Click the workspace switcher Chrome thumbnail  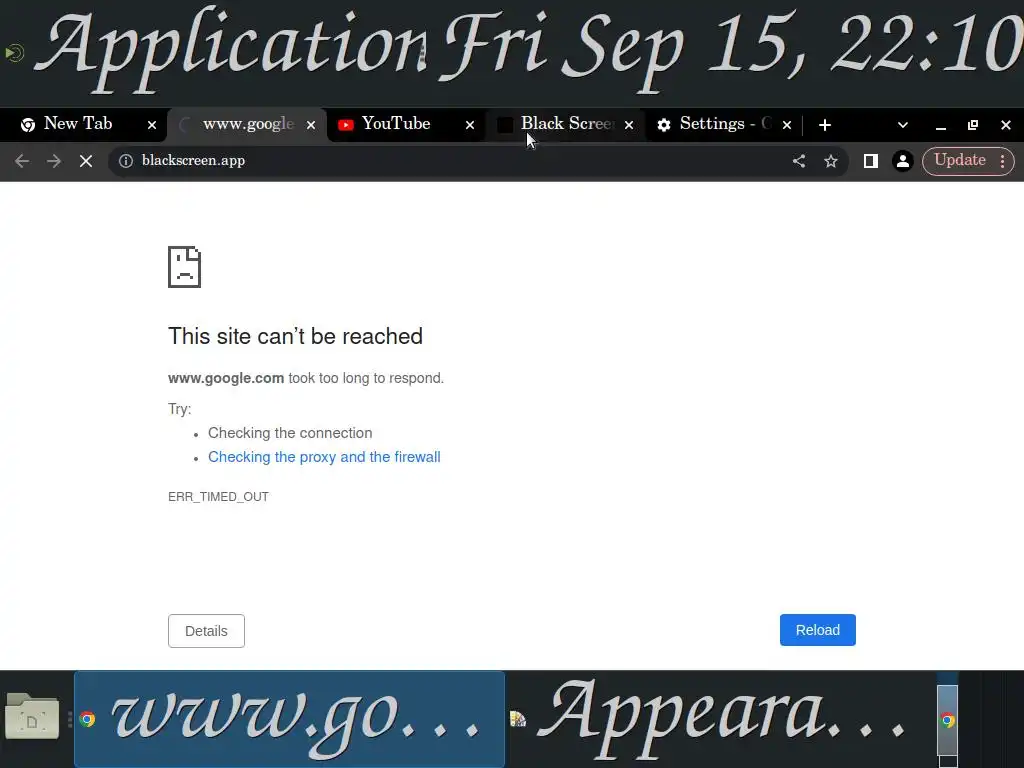tap(948, 720)
